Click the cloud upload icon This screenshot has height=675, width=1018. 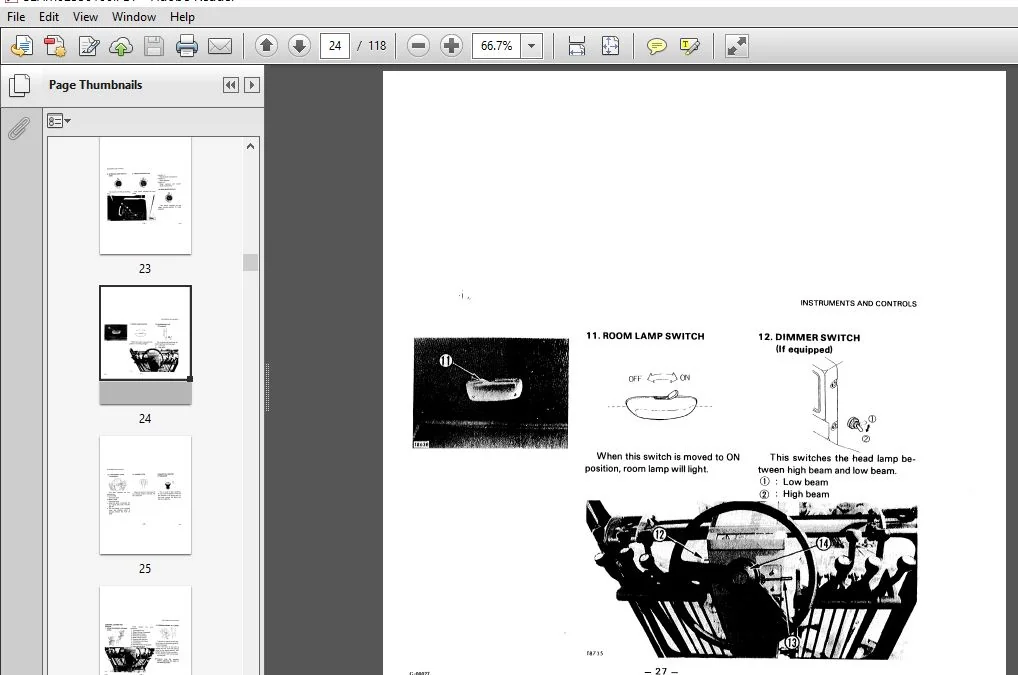[121, 46]
